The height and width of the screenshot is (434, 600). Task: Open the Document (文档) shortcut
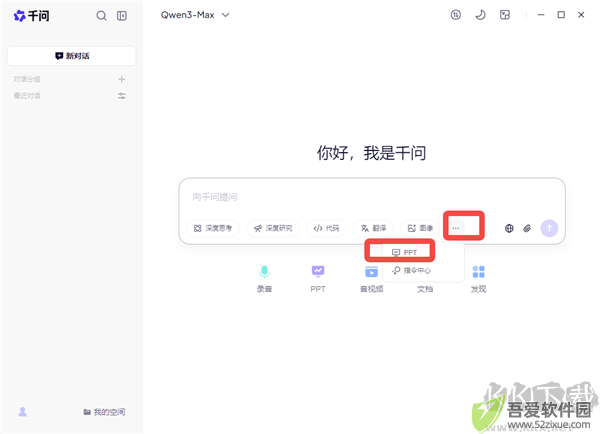pos(425,289)
